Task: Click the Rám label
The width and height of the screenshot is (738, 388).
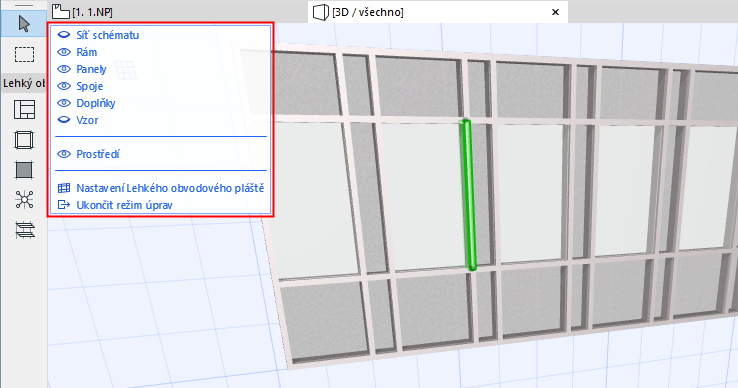Action: [x=87, y=52]
